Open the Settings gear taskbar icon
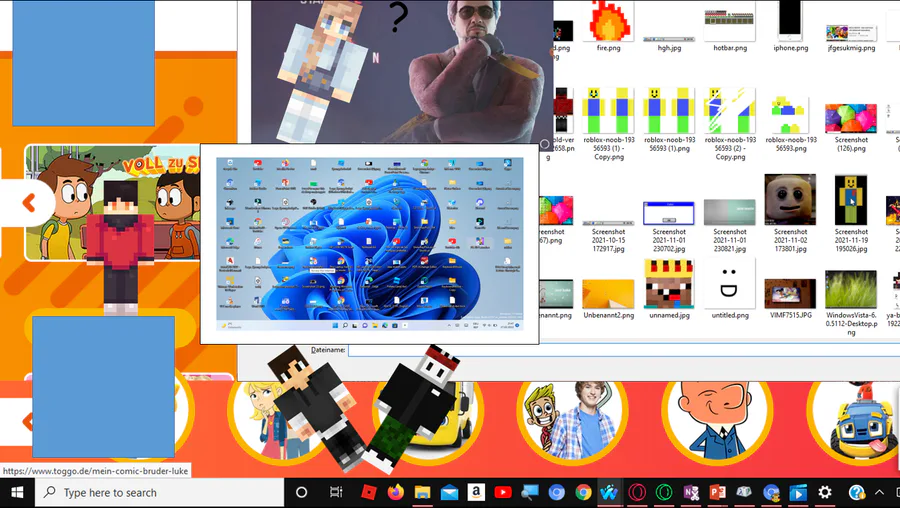Image resolution: width=900 pixels, height=508 pixels. point(825,493)
